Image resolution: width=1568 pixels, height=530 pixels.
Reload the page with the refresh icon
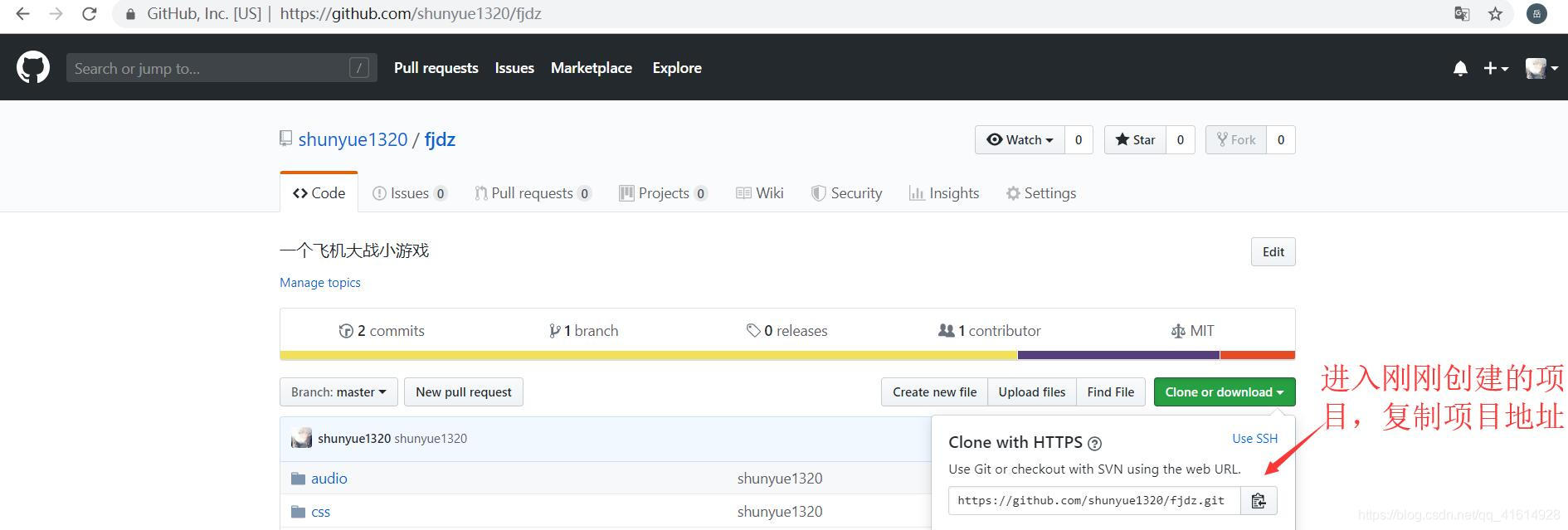90,14
